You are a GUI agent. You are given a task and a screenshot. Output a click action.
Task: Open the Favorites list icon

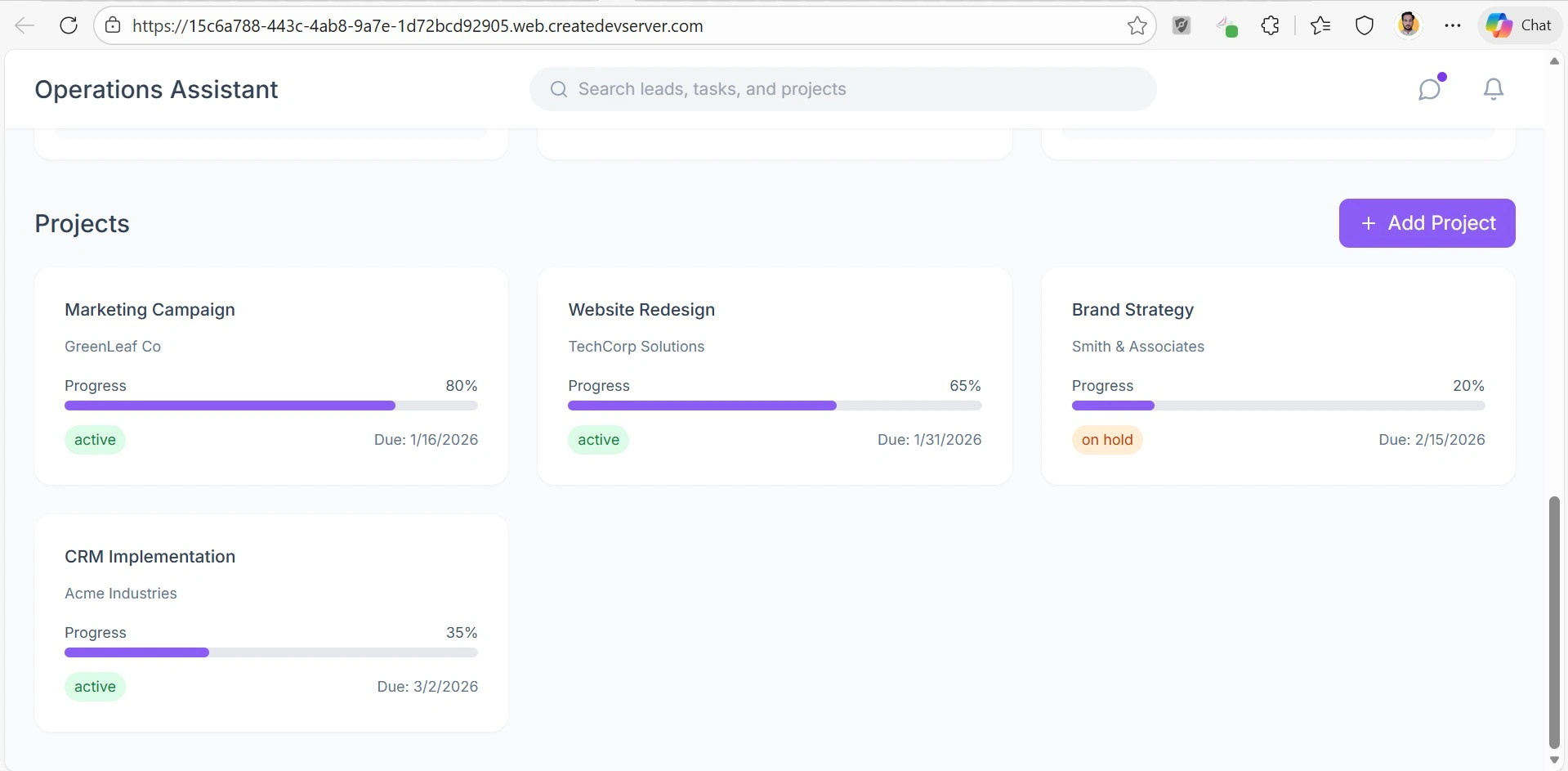1320,26
